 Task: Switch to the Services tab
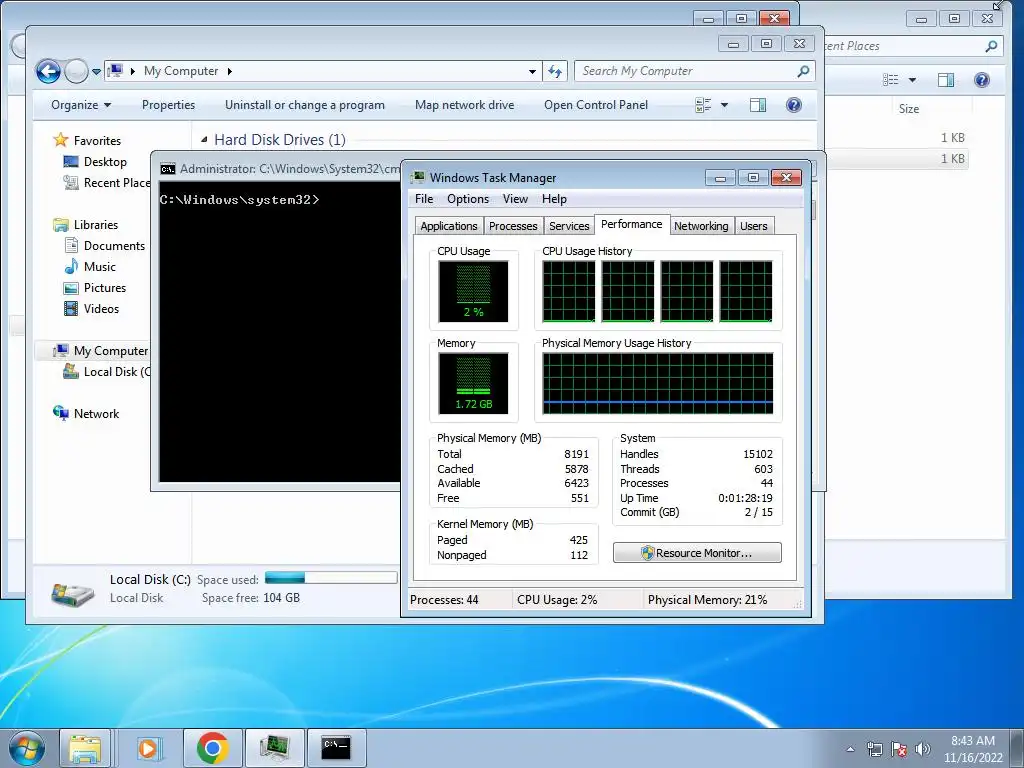(569, 226)
